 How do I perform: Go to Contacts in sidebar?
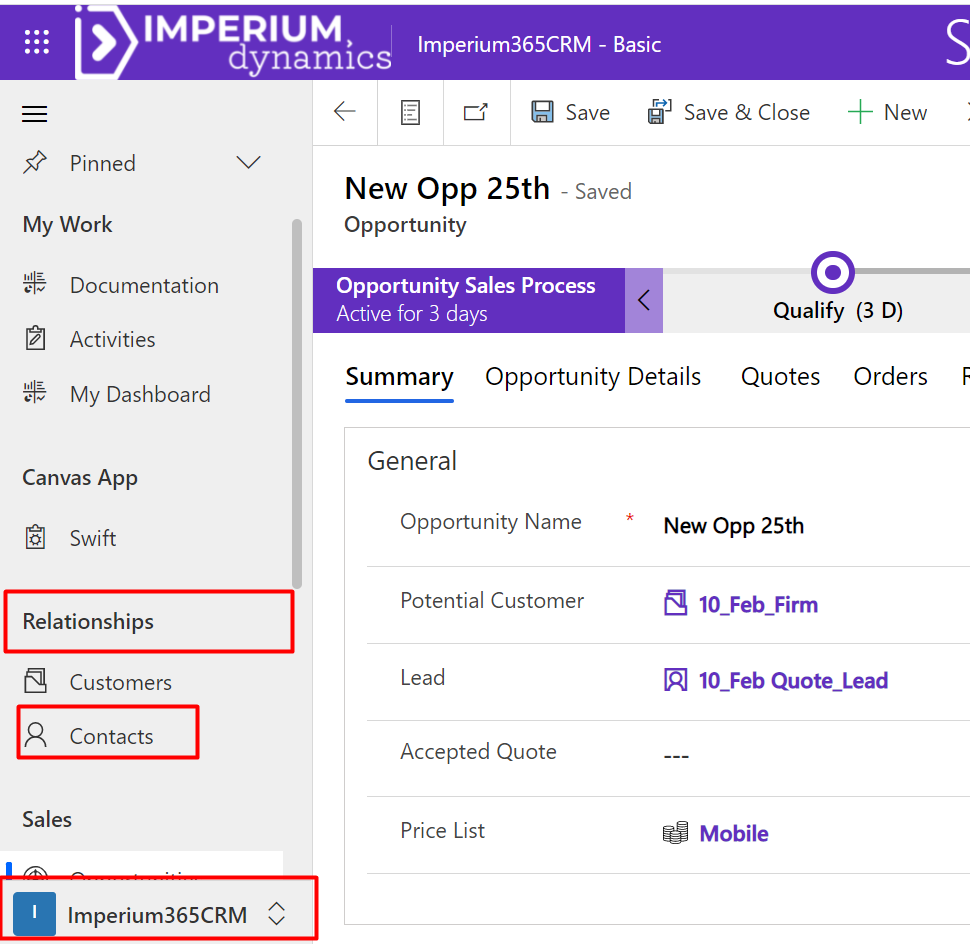(111, 737)
